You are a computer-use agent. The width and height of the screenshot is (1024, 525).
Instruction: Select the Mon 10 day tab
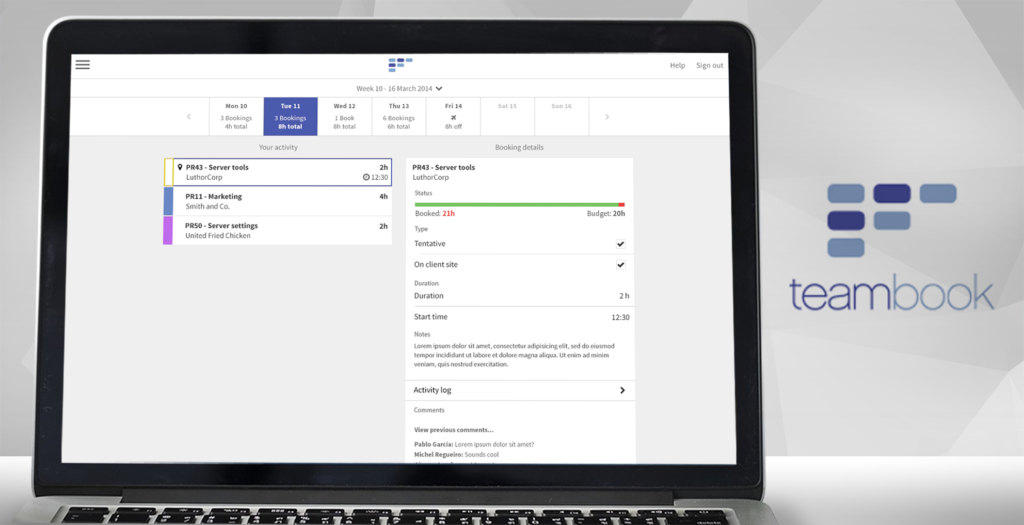tap(236, 116)
